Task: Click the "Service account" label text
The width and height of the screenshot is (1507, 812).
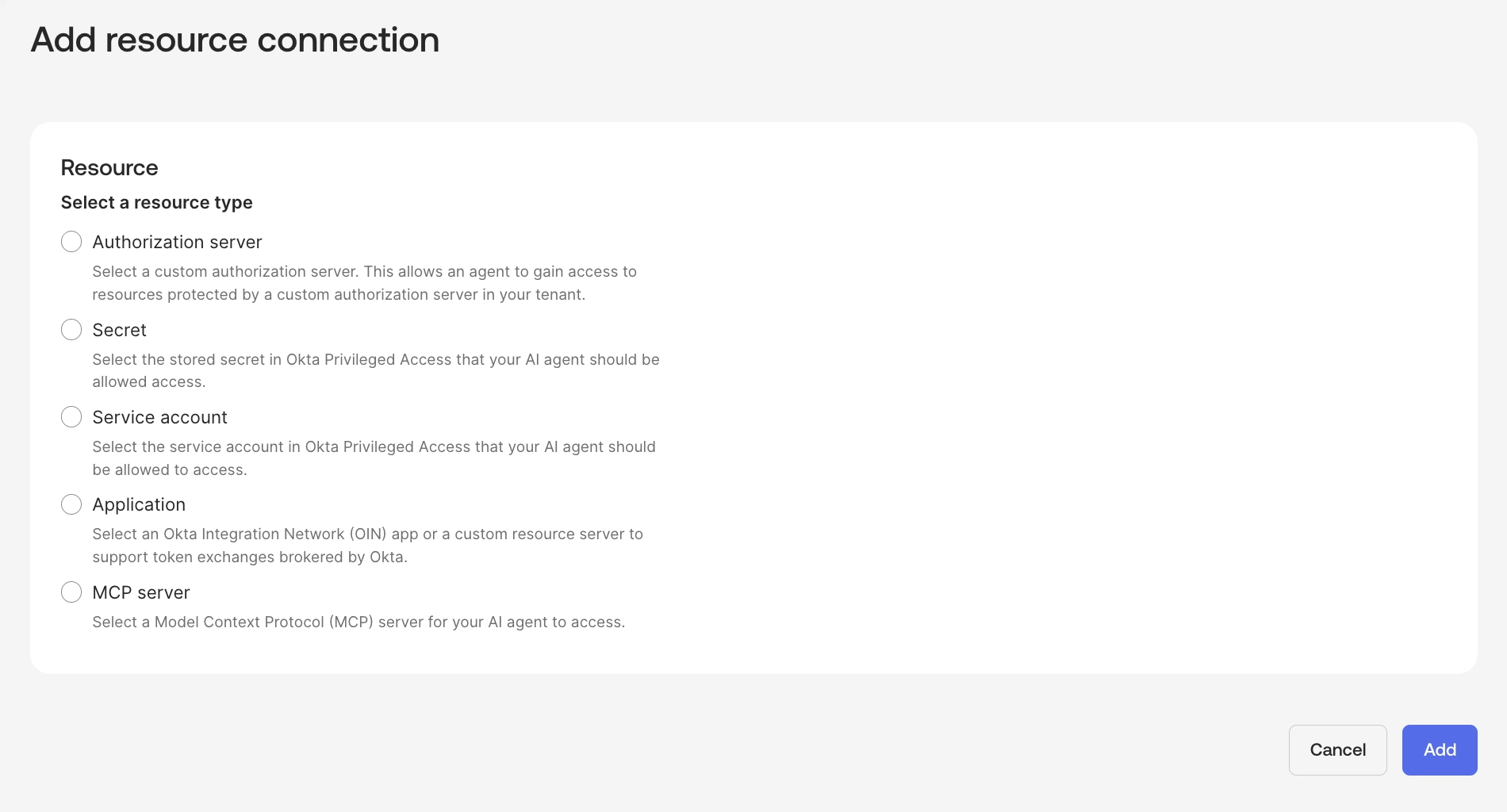Action: pyautogui.click(x=159, y=417)
